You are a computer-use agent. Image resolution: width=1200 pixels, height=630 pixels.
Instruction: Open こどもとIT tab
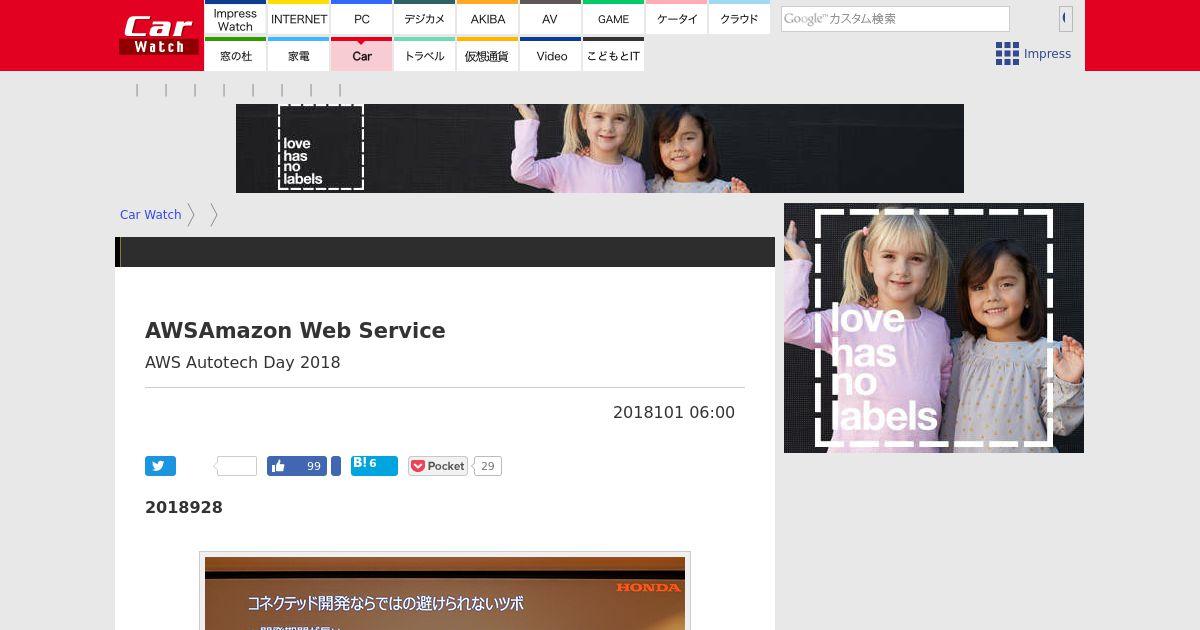[613, 55]
